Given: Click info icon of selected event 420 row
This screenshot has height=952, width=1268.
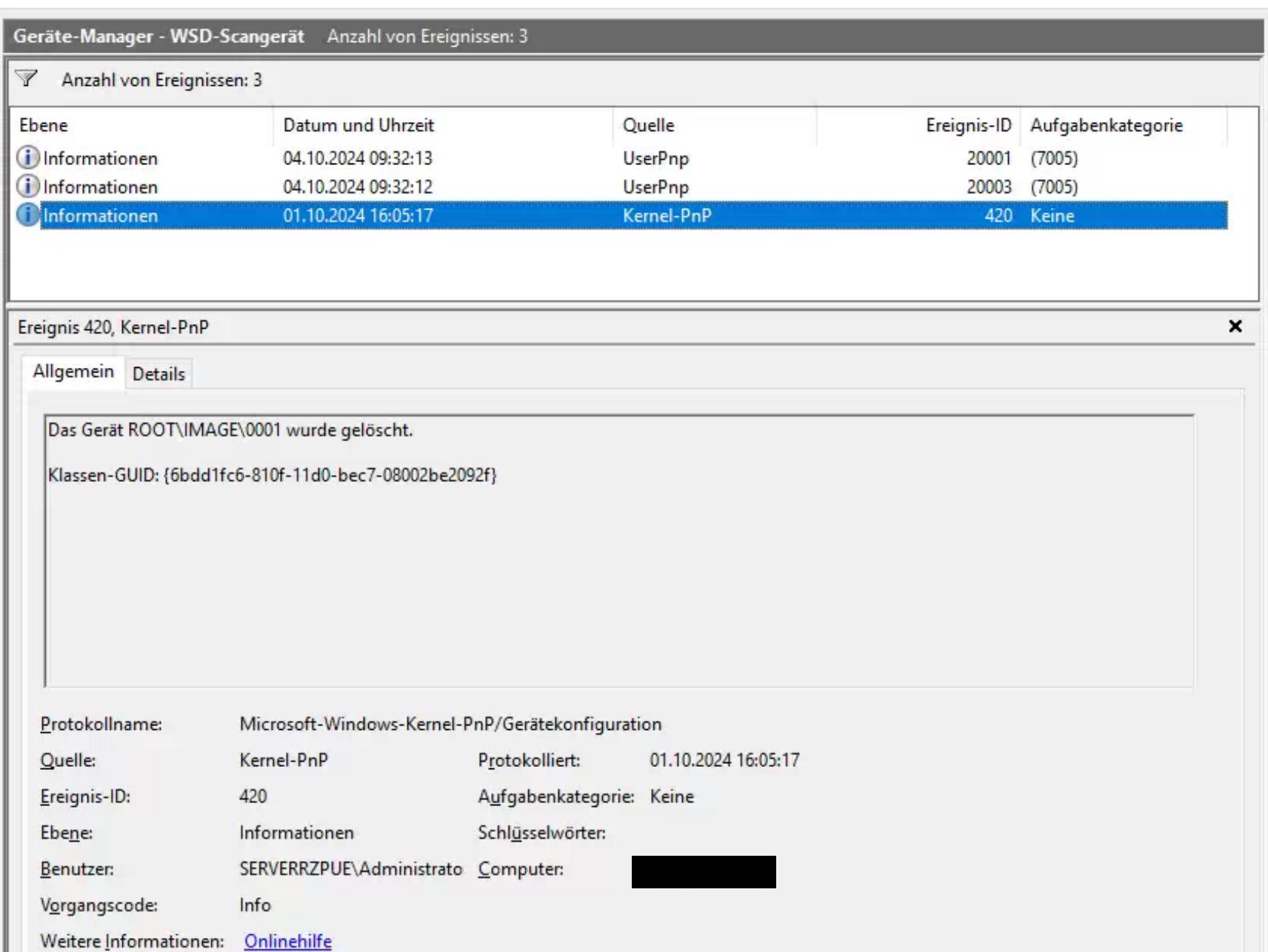Looking at the screenshot, I should 27,215.
